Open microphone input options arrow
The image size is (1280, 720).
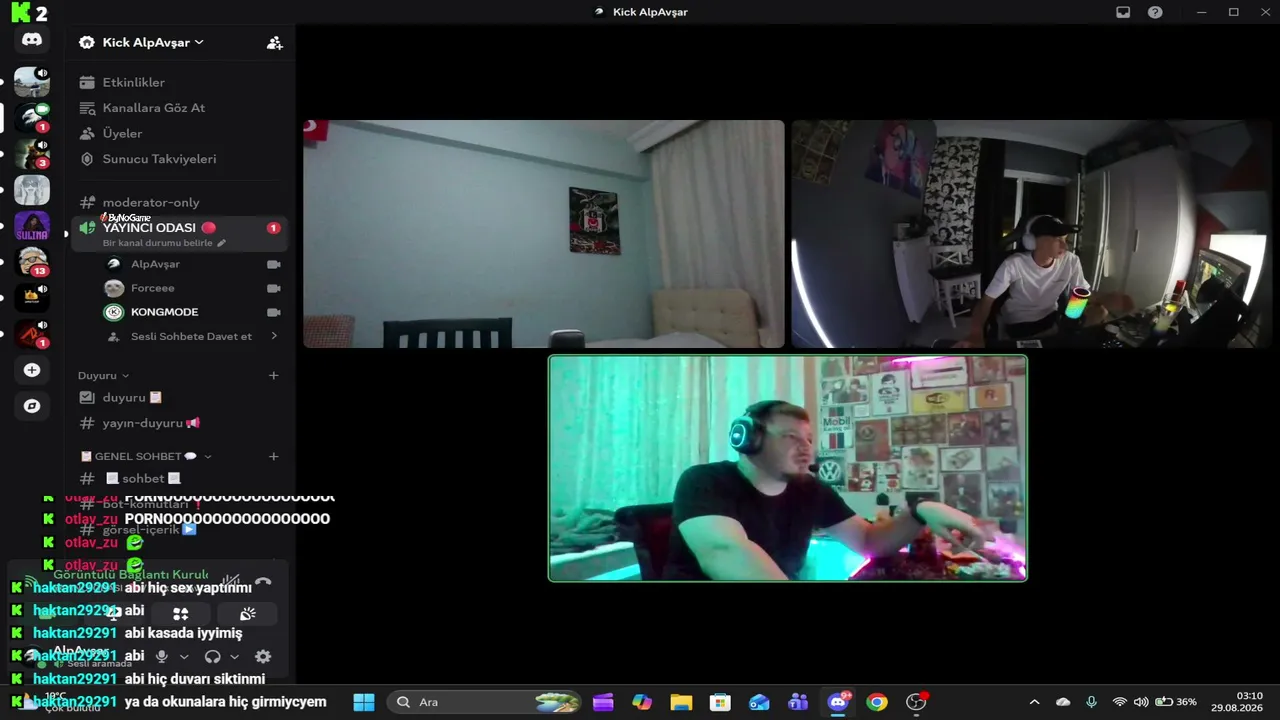[x=183, y=656]
